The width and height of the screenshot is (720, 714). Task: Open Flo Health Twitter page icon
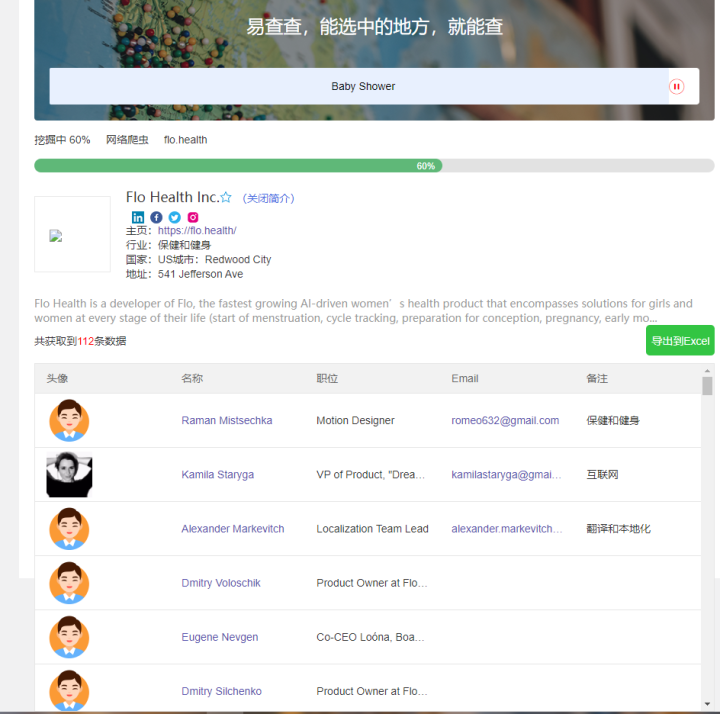coord(174,217)
